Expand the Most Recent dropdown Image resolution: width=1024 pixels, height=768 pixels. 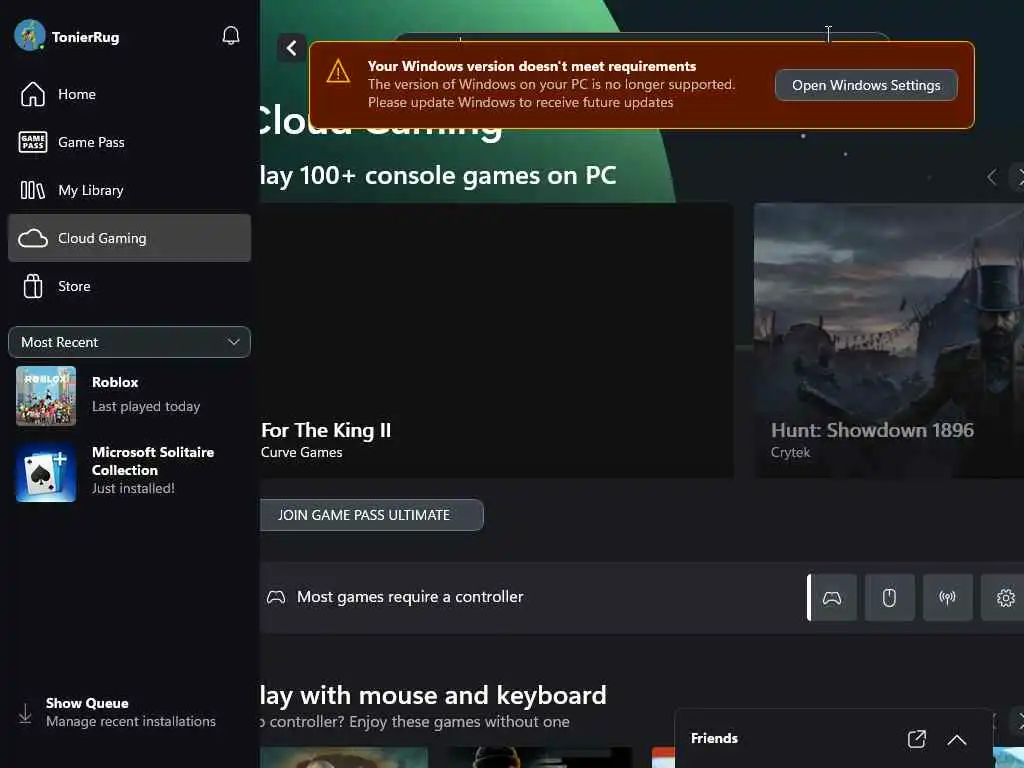[129, 342]
